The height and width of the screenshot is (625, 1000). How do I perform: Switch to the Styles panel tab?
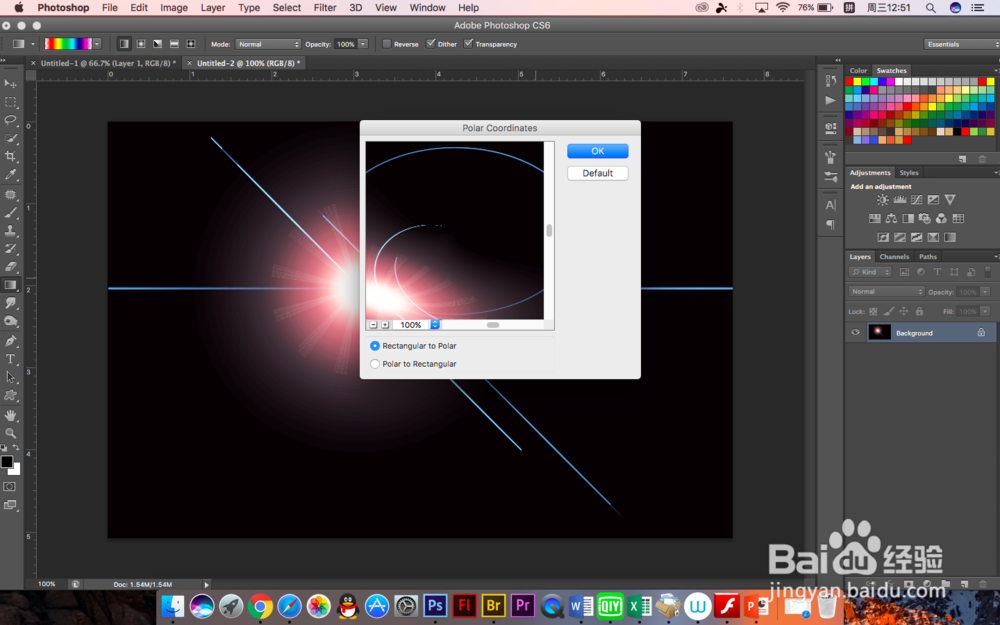coord(909,173)
